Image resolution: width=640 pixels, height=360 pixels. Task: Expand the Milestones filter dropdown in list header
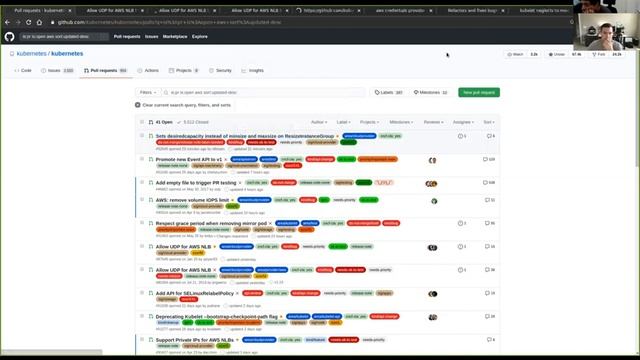401,122
